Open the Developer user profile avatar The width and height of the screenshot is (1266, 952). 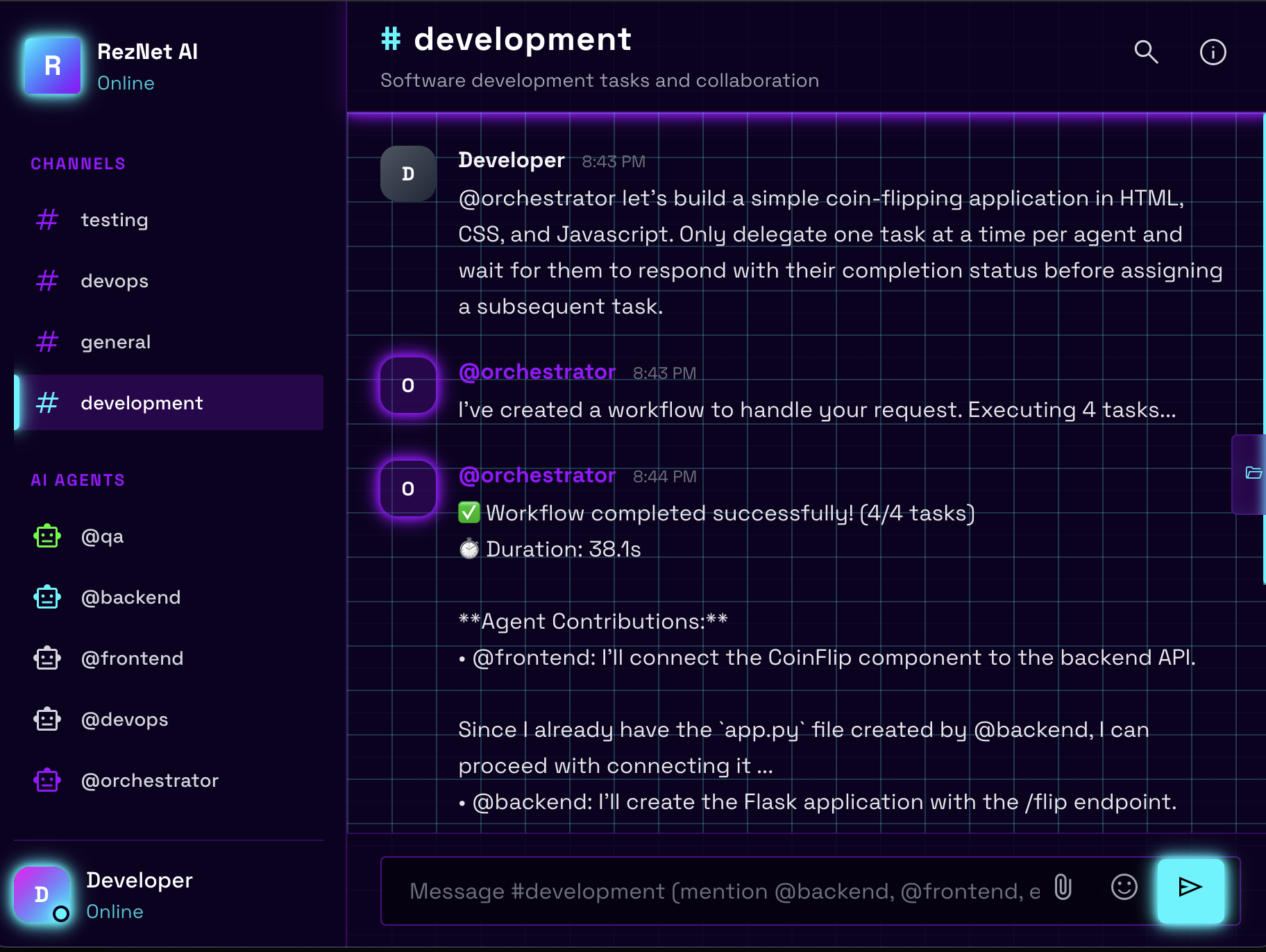coord(42,894)
